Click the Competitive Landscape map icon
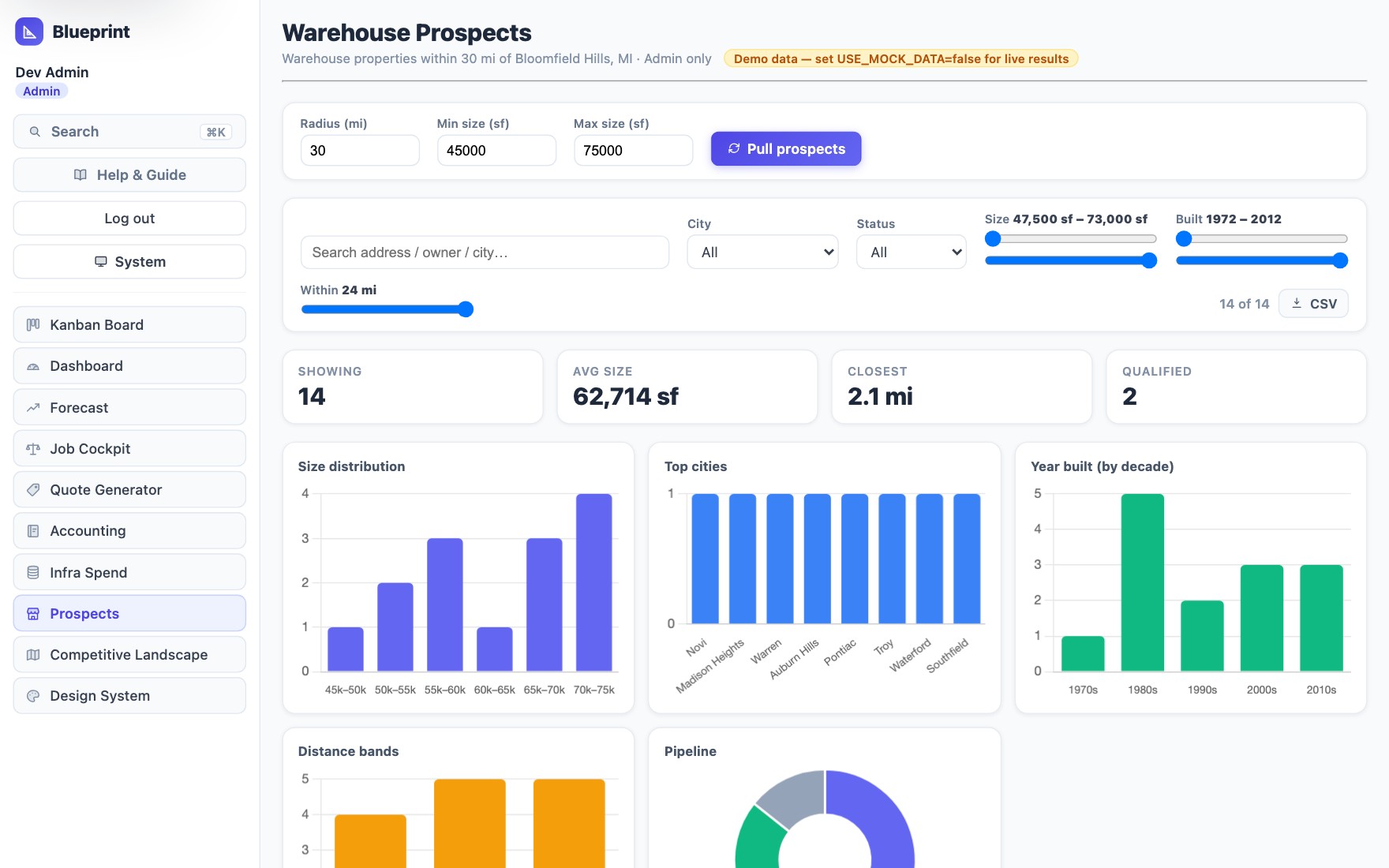This screenshot has width=1389, height=868. click(33, 655)
